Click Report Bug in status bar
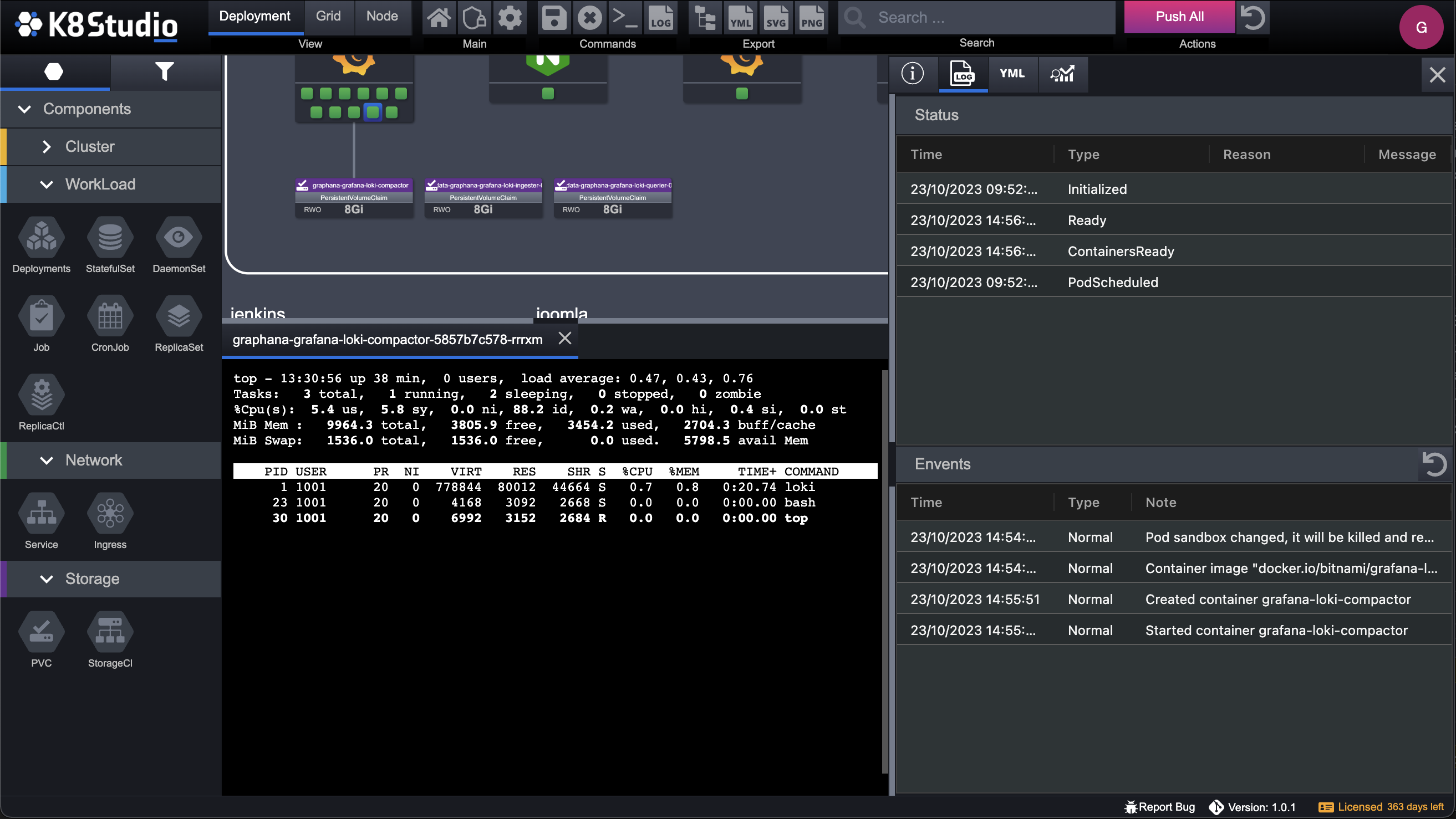 tap(1160, 807)
